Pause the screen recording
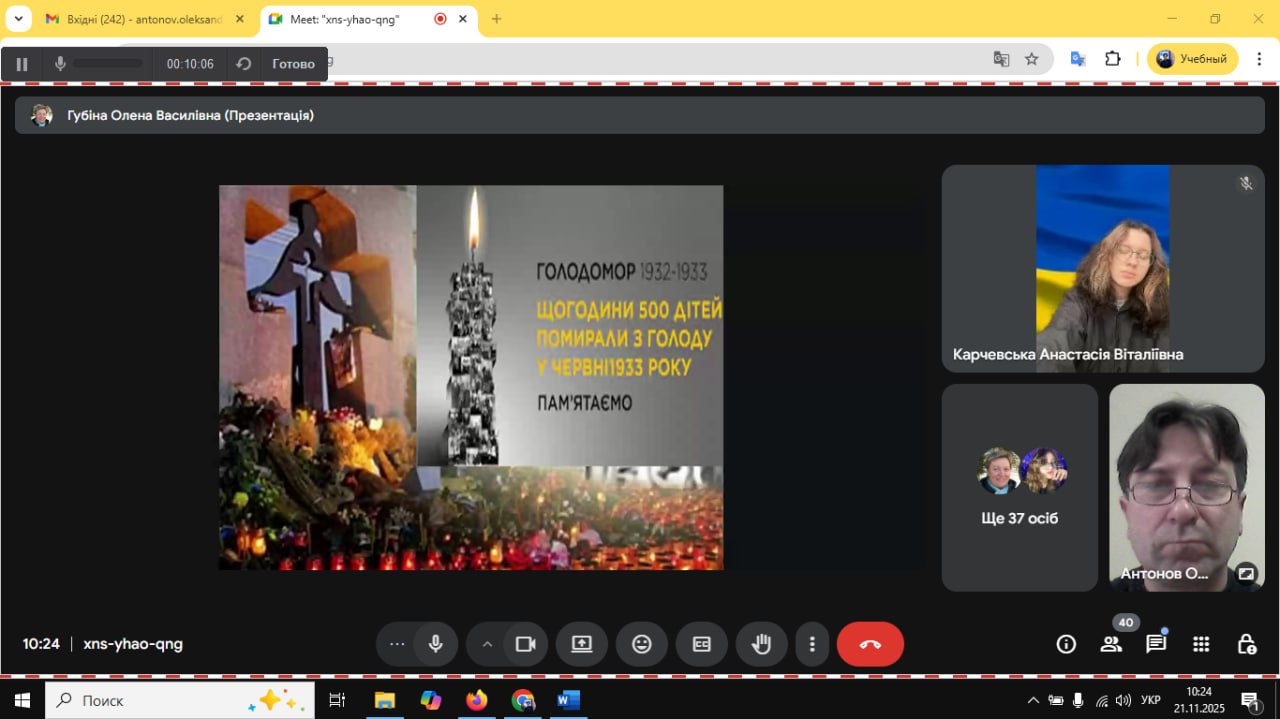This screenshot has width=1280, height=719. tap(22, 64)
